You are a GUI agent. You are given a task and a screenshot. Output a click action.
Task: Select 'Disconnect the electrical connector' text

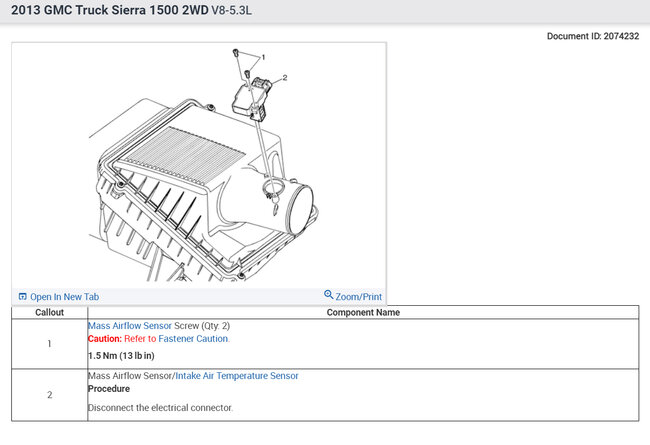tap(160, 408)
